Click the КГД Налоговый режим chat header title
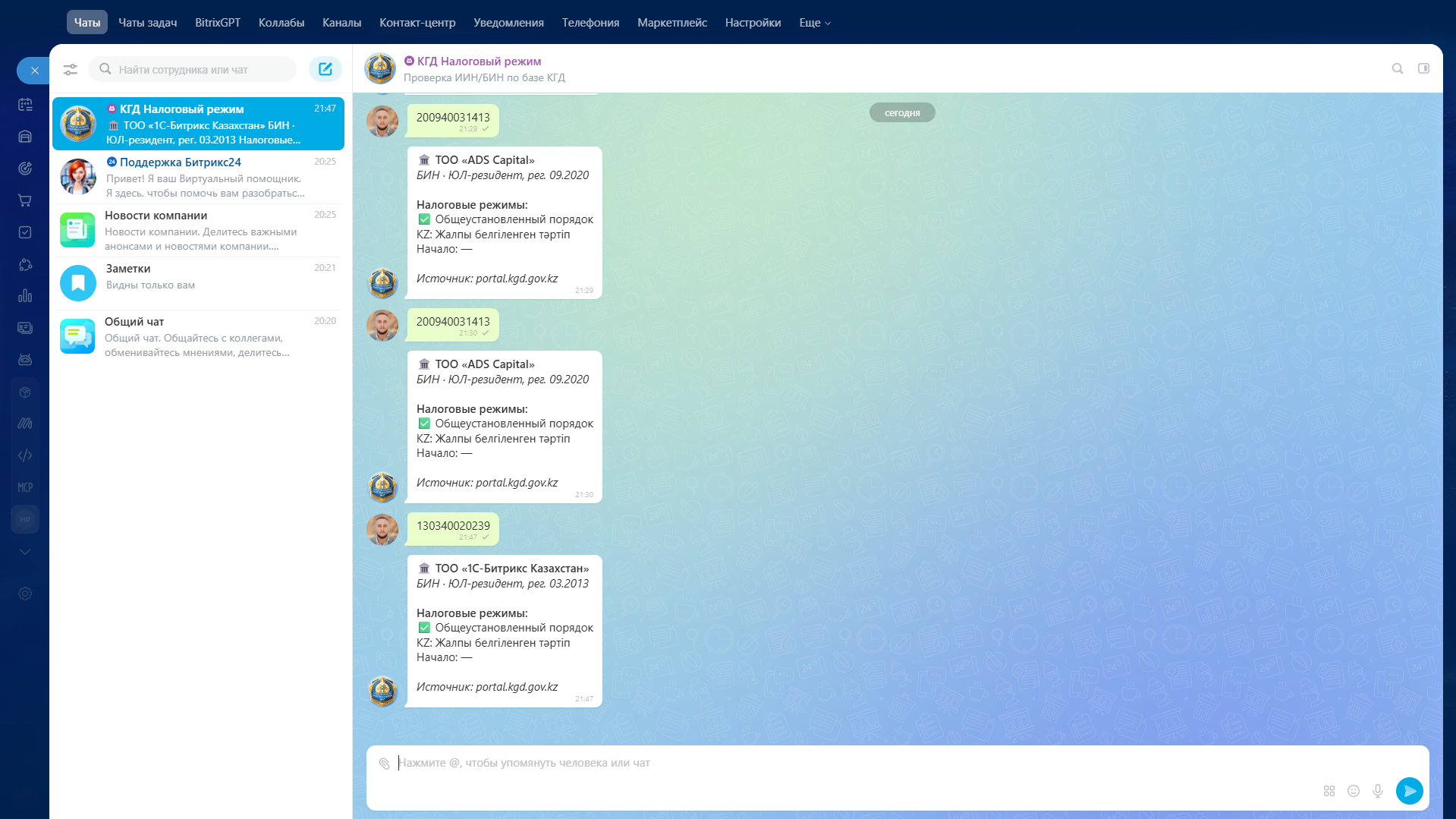 click(479, 61)
